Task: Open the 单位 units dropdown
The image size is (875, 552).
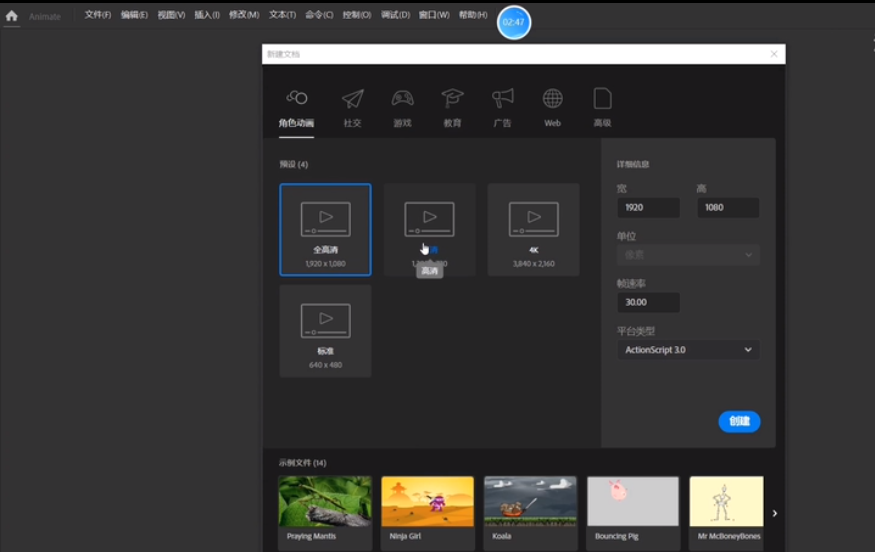Action: 688,255
